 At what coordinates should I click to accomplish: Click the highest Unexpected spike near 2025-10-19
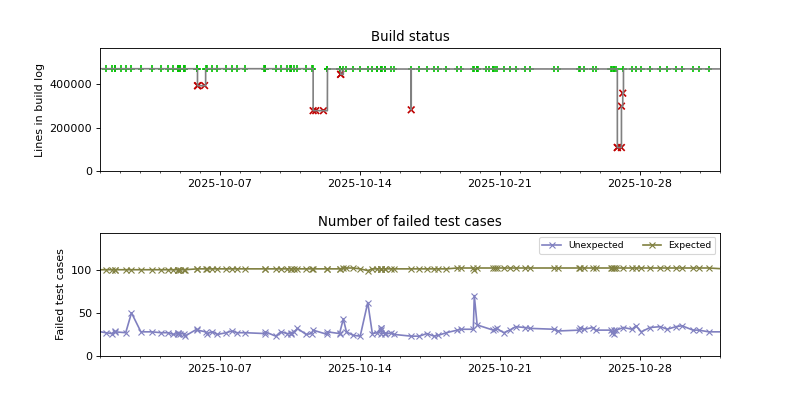coord(474,297)
